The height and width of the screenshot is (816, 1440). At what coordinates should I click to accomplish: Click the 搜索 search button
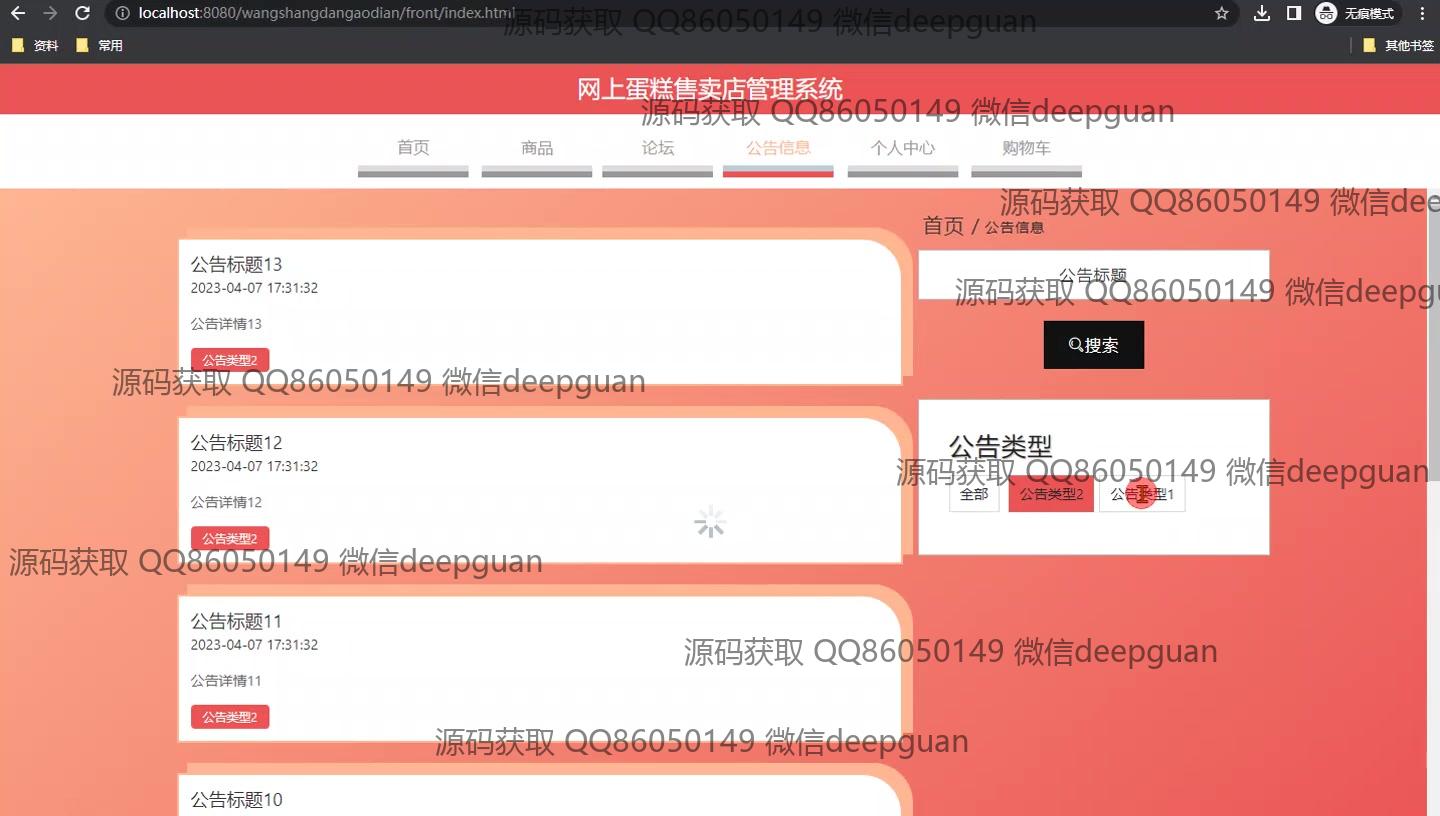click(1094, 345)
